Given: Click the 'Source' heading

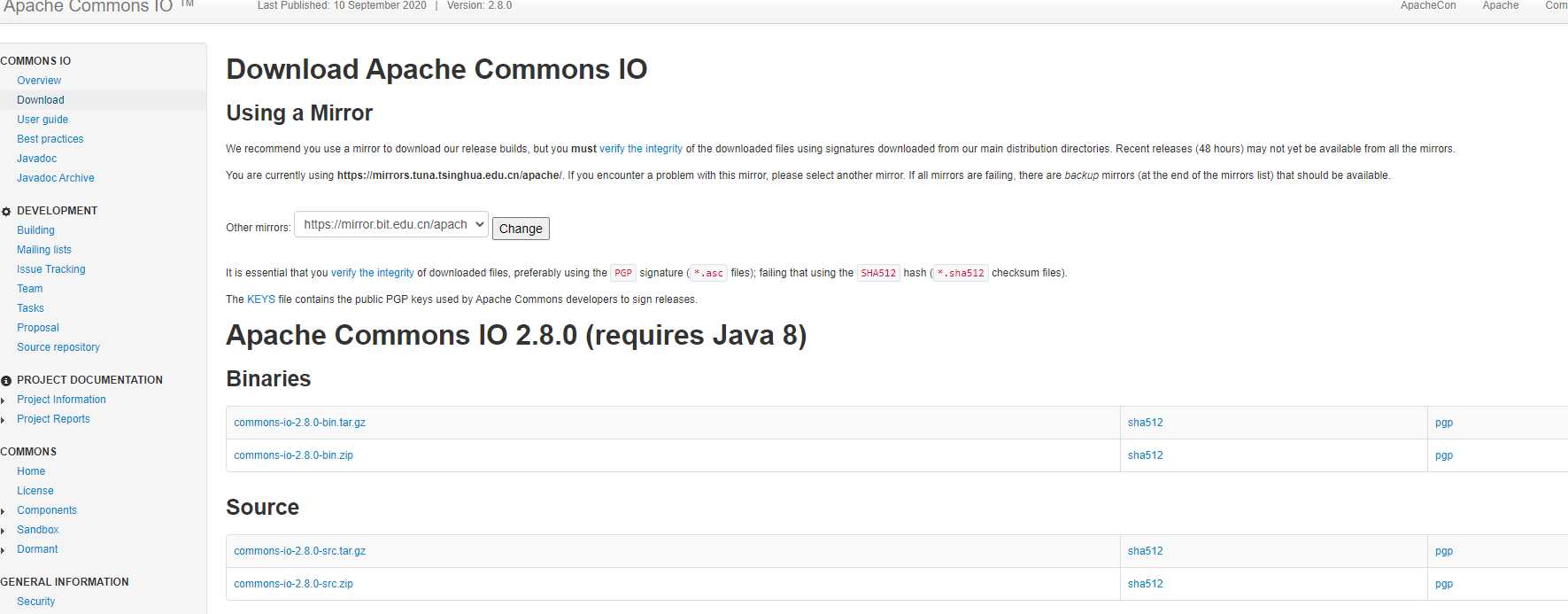Looking at the screenshot, I should click(x=262, y=508).
